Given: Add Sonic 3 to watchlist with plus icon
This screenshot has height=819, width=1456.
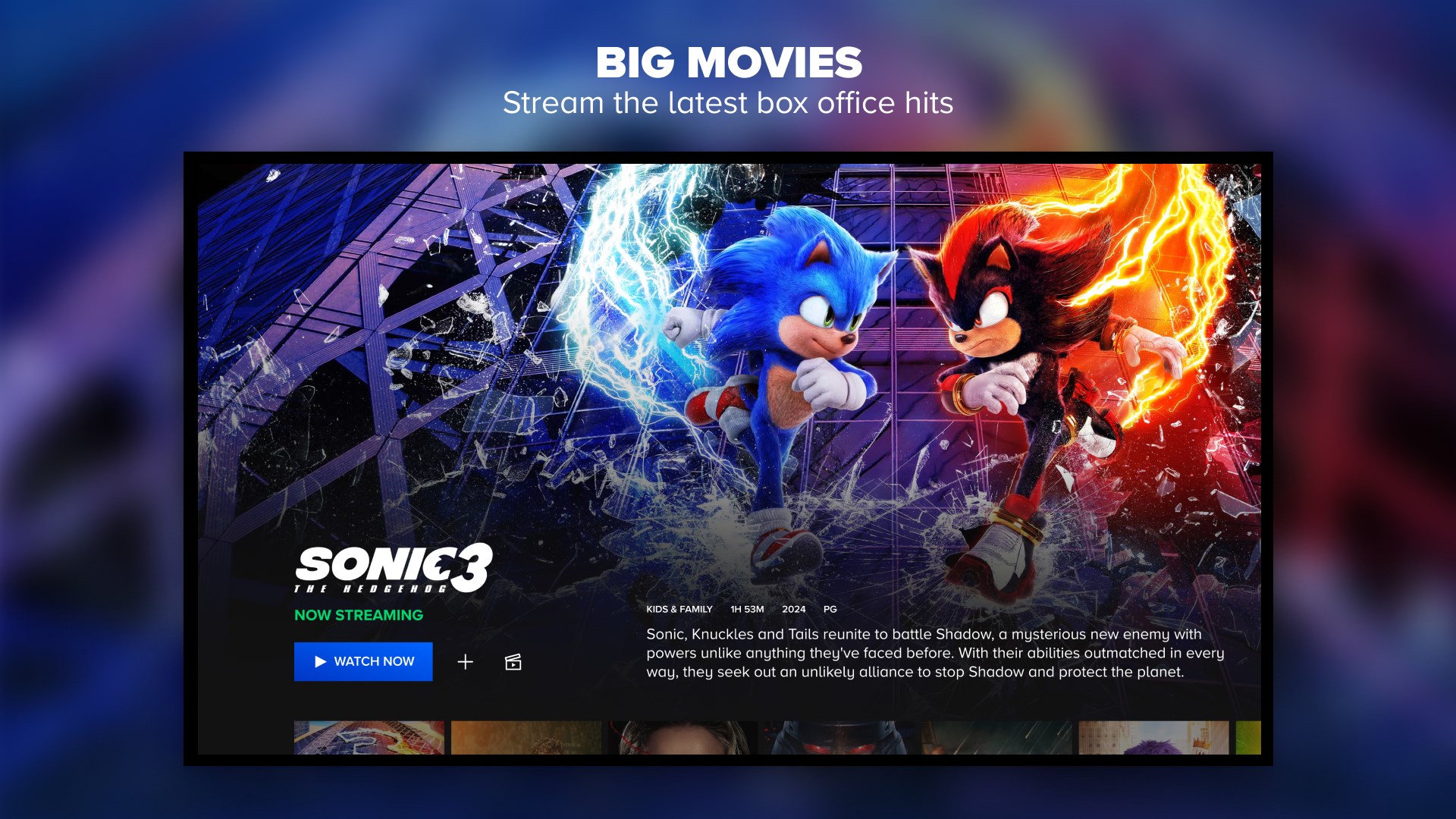Looking at the screenshot, I should 466,662.
